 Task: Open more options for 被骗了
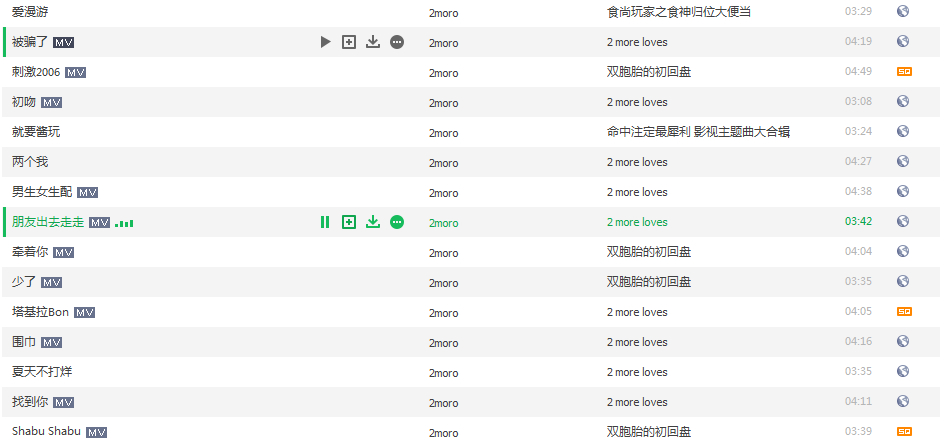[397, 42]
